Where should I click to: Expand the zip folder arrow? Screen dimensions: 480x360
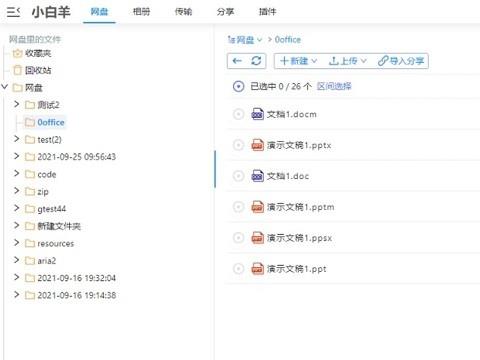pyautogui.click(x=16, y=191)
